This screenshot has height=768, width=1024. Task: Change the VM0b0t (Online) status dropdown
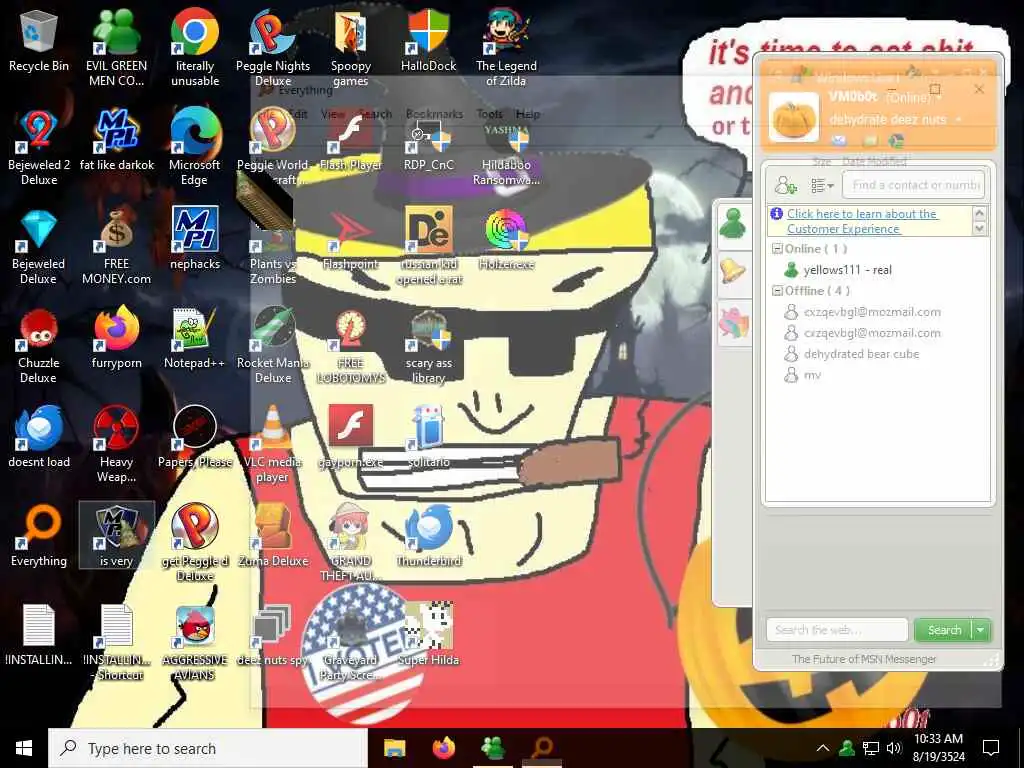939,97
